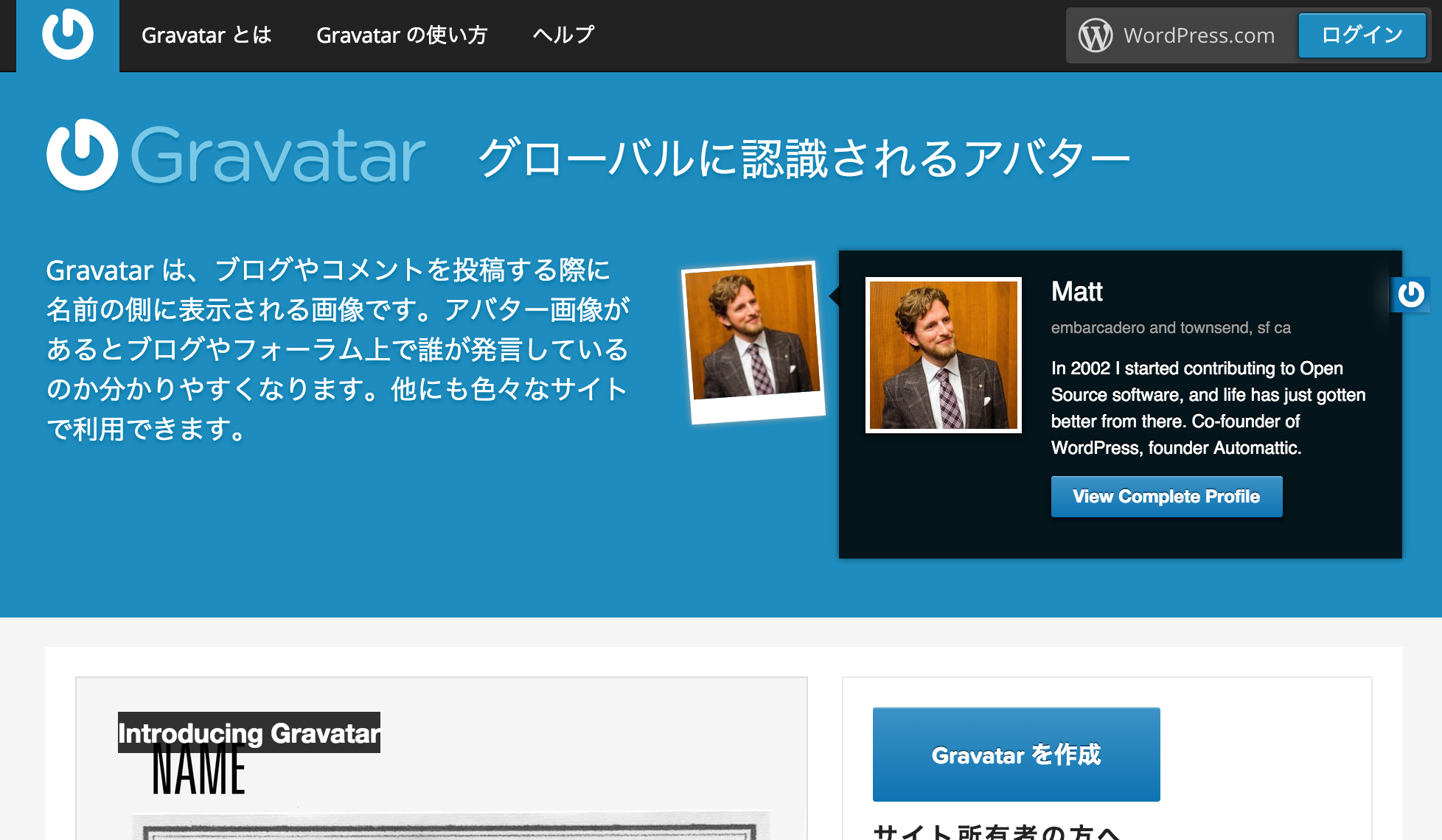This screenshot has height=840, width=1442.
Task: Click the Introducing Gravatar video title
Action: point(249,733)
